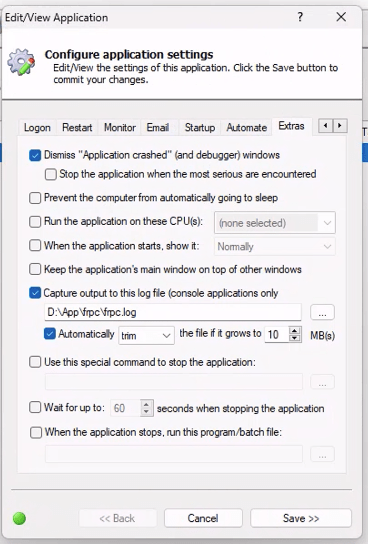Click the log file path field
The height and width of the screenshot is (544, 368).
(x=173, y=312)
